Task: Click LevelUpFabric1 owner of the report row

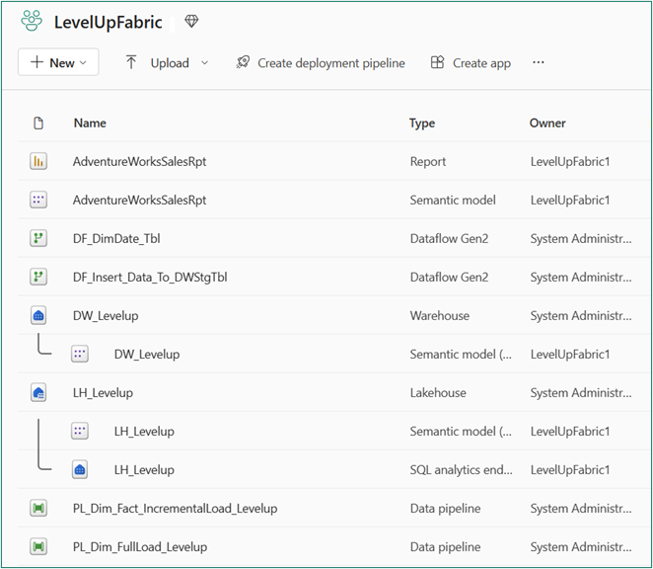Action: pos(570,162)
